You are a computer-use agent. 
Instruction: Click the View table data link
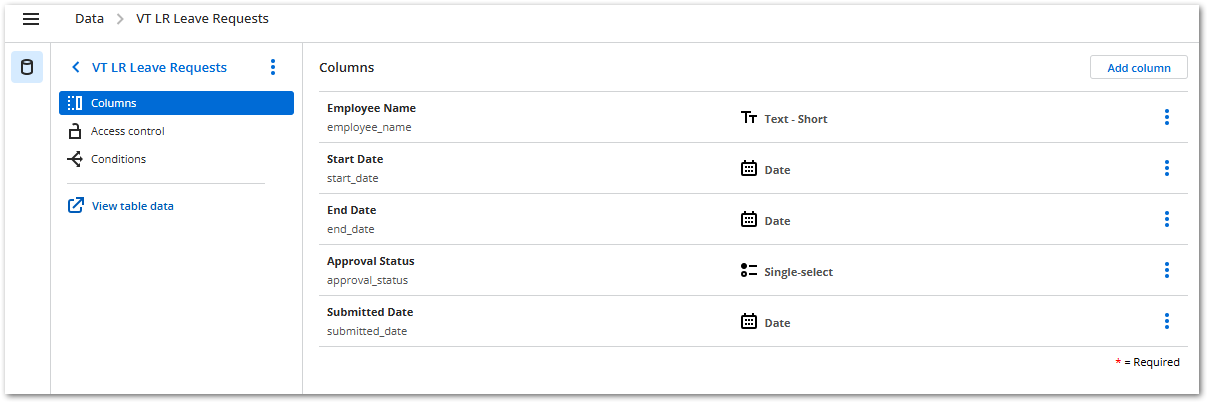click(x=132, y=206)
